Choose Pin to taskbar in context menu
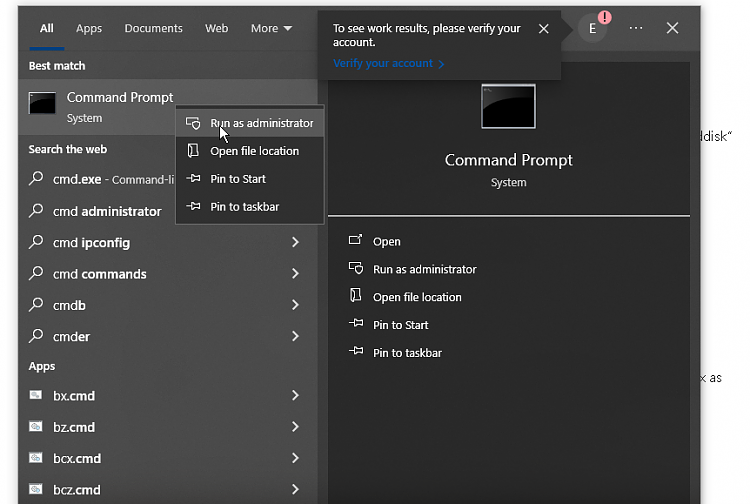 (250, 207)
